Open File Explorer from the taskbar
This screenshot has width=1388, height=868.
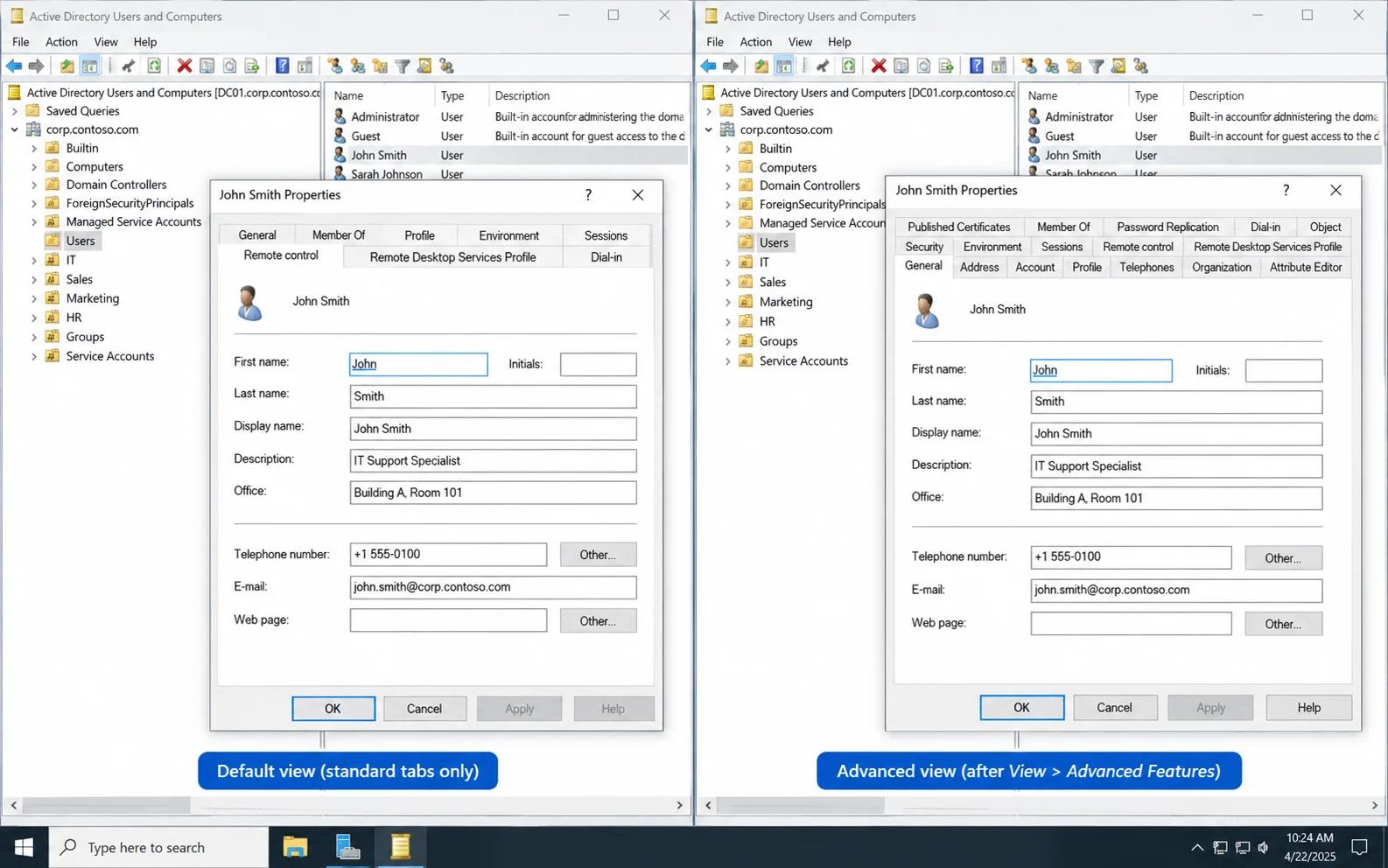tap(295, 847)
